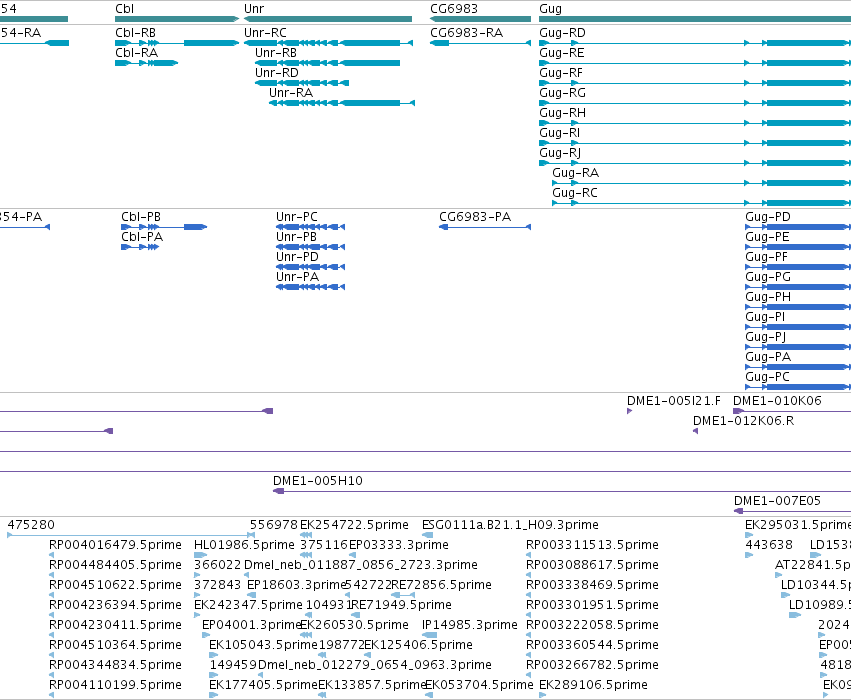Click the Gug-PG protein label
Image resolution: width=851 pixels, height=700 pixels.
(x=767, y=277)
